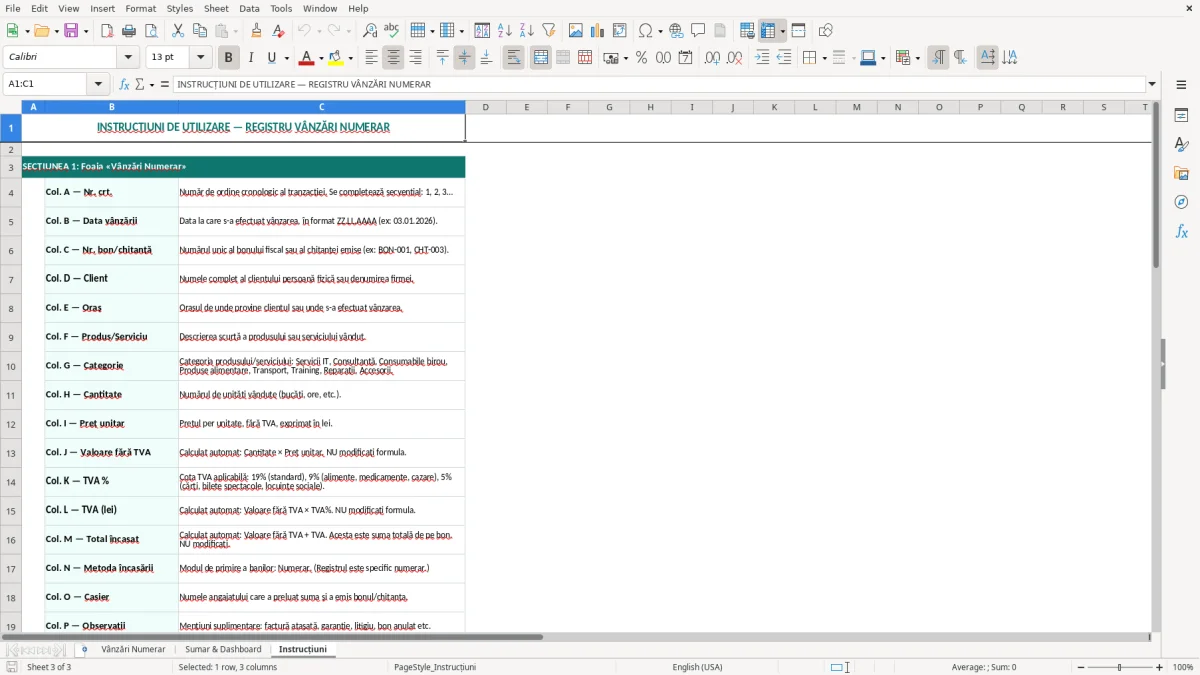Click the Function Wizard fx icon
1200x675 pixels.
[124, 84]
